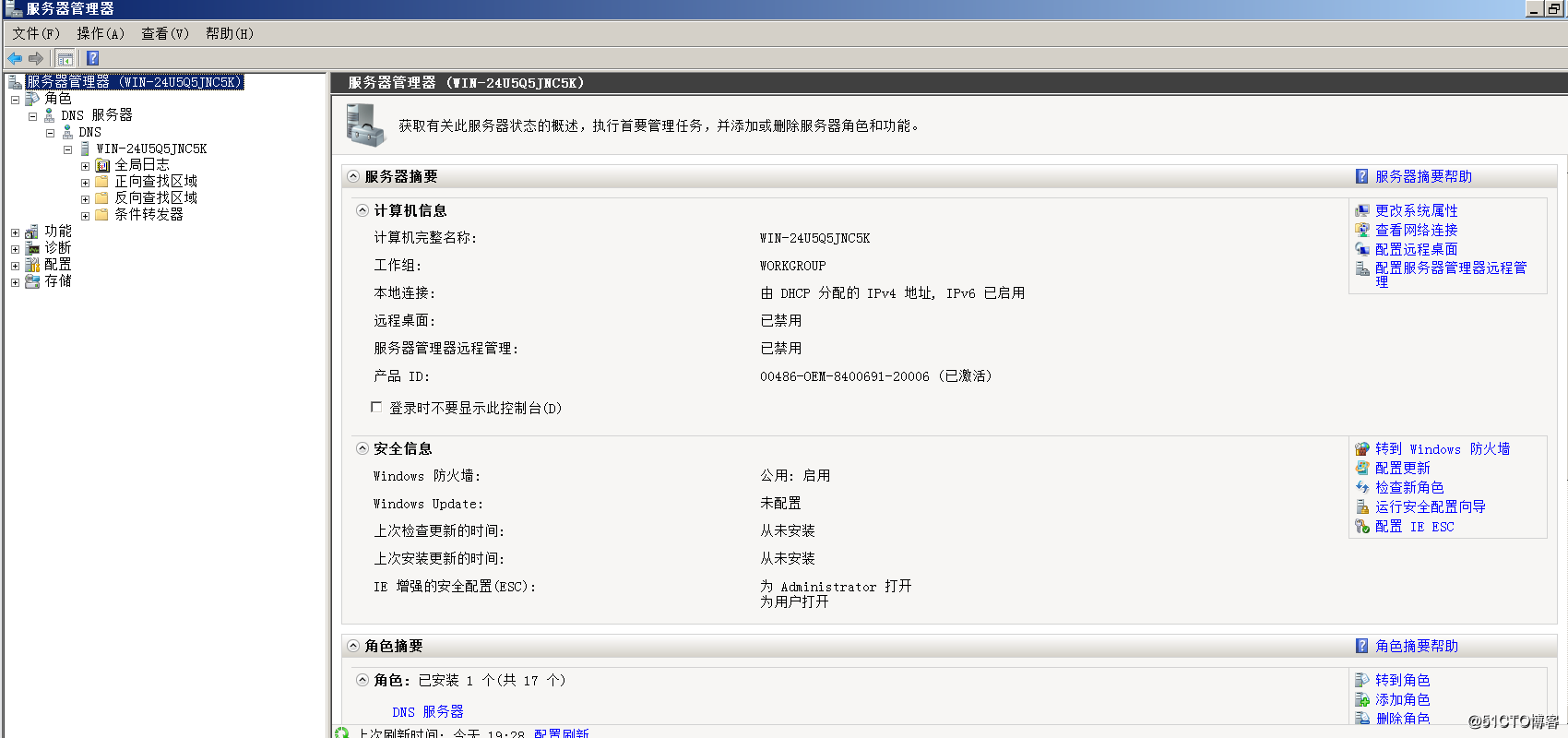Open the 操作(A) menu
1568x738 pixels.
(x=100, y=33)
